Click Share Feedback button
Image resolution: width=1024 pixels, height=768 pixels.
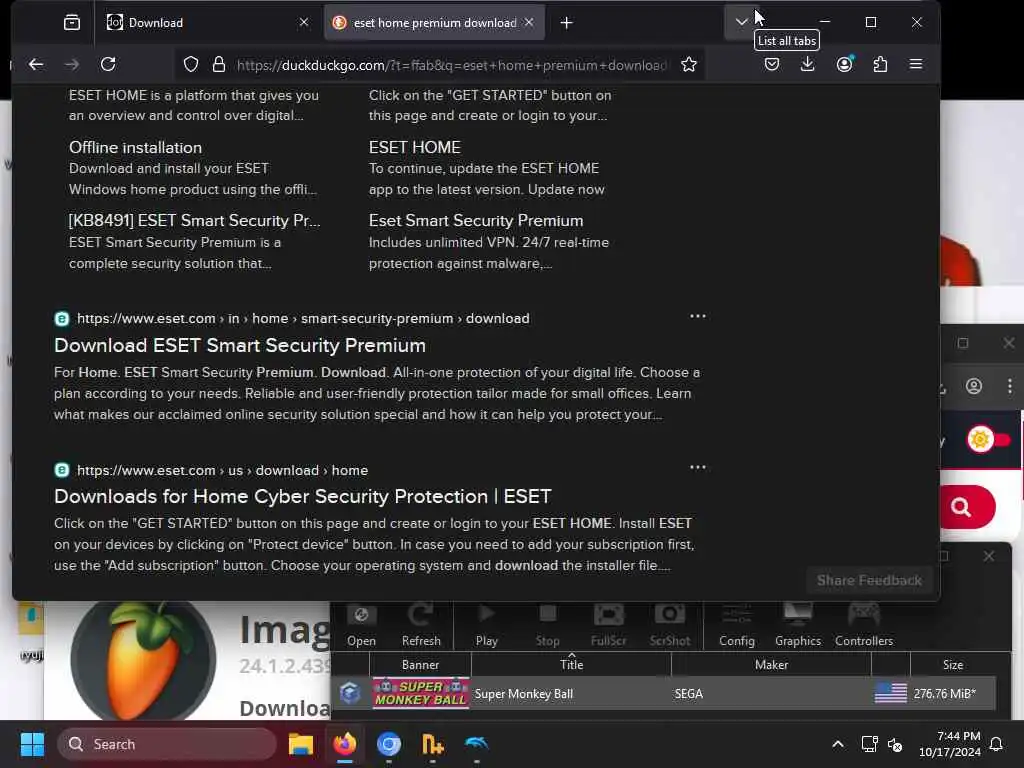tap(869, 581)
